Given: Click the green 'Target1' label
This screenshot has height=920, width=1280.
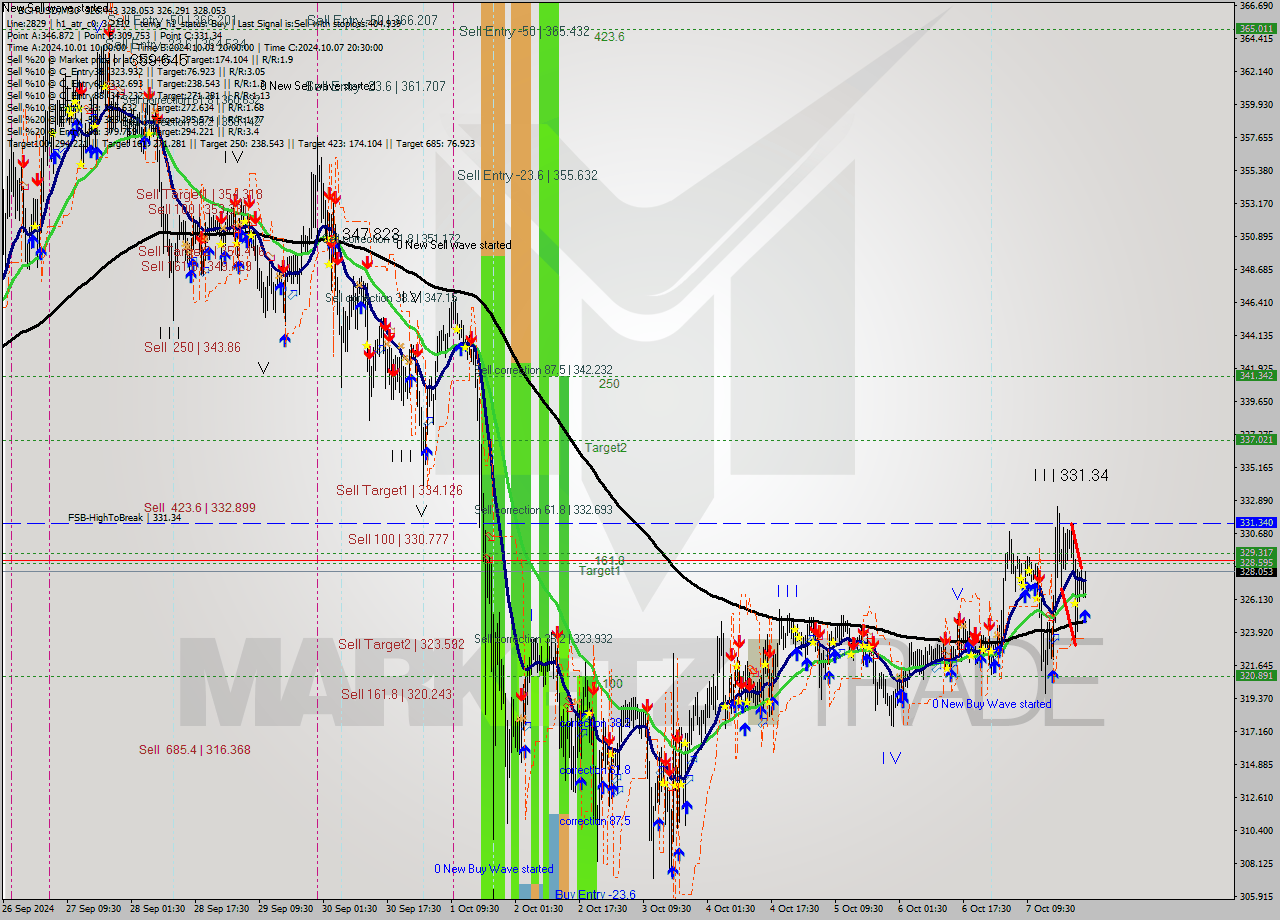Looking at the screenshot, I should click(x=600, y=570).
